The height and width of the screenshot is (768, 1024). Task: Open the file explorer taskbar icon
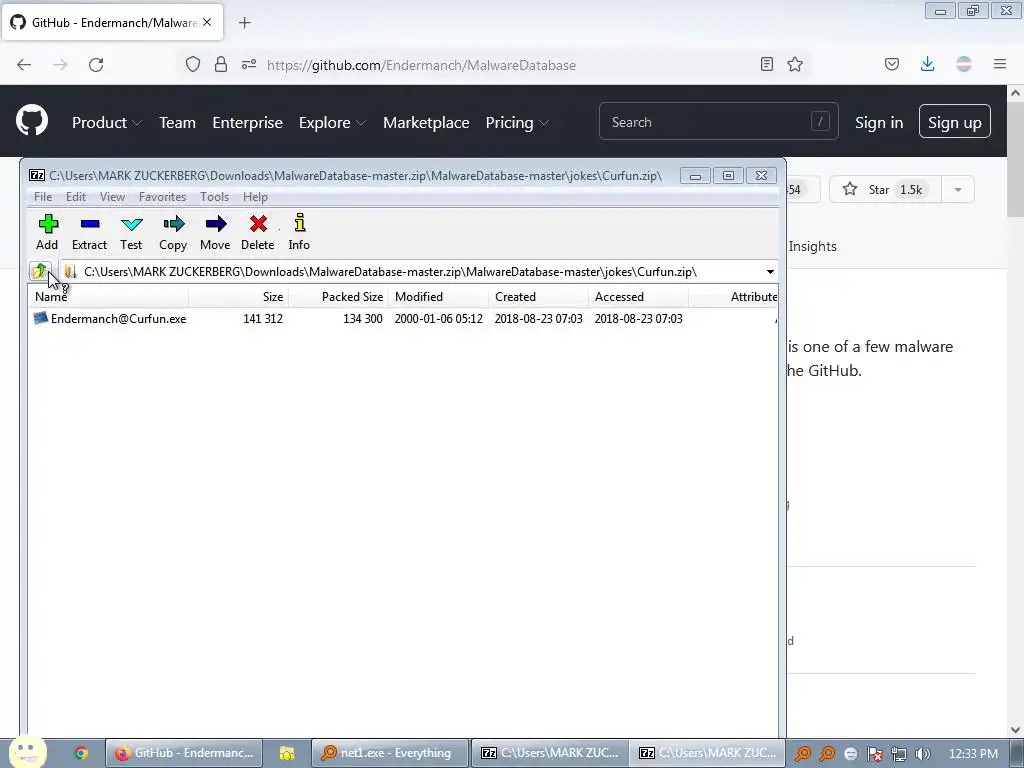(287, 753)
